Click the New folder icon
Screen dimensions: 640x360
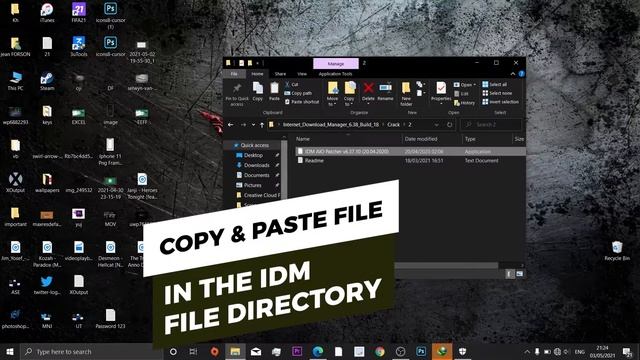406,94
